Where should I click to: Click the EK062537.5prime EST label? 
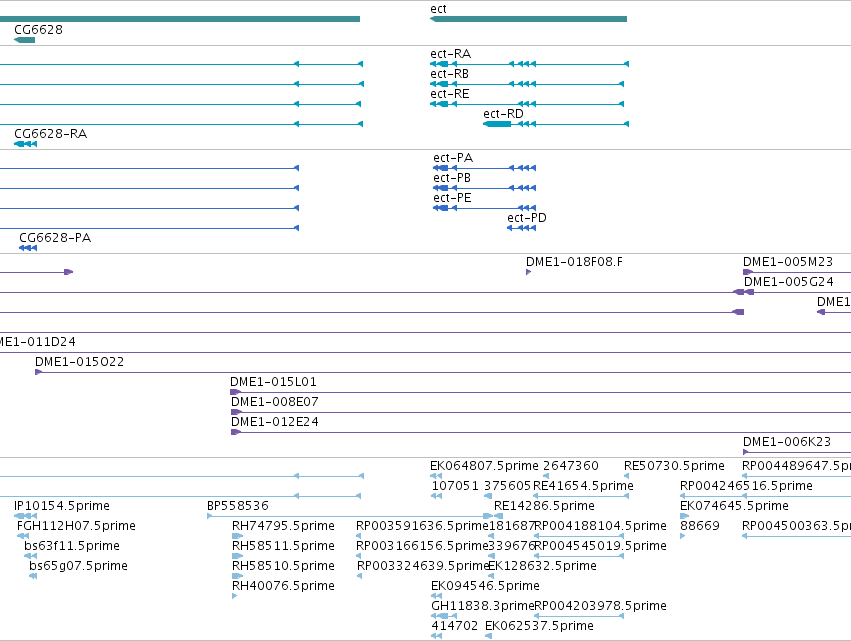539,626
